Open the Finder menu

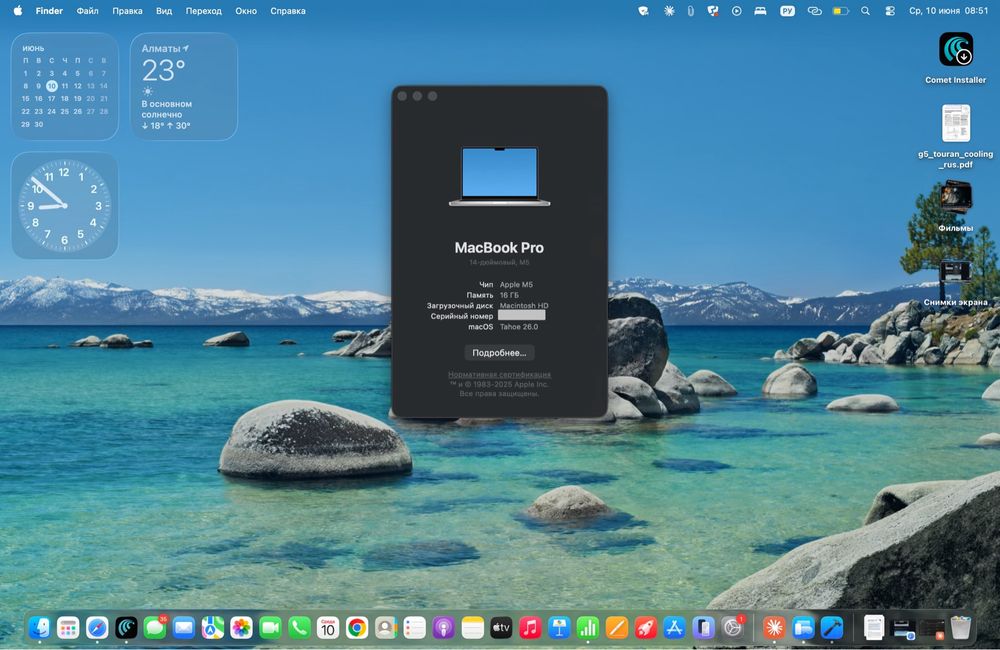49,11
